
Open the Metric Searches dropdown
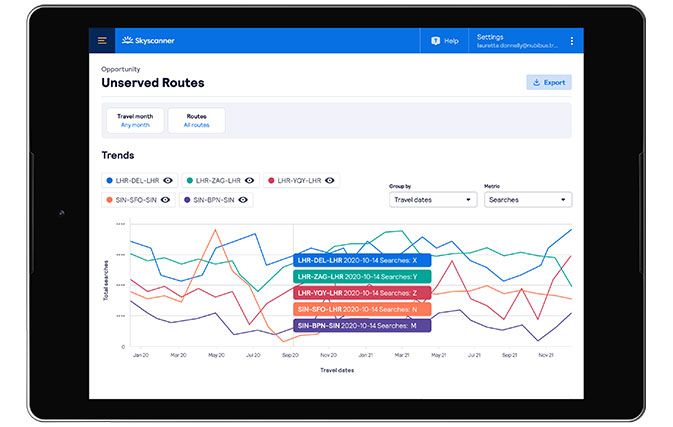528,200
